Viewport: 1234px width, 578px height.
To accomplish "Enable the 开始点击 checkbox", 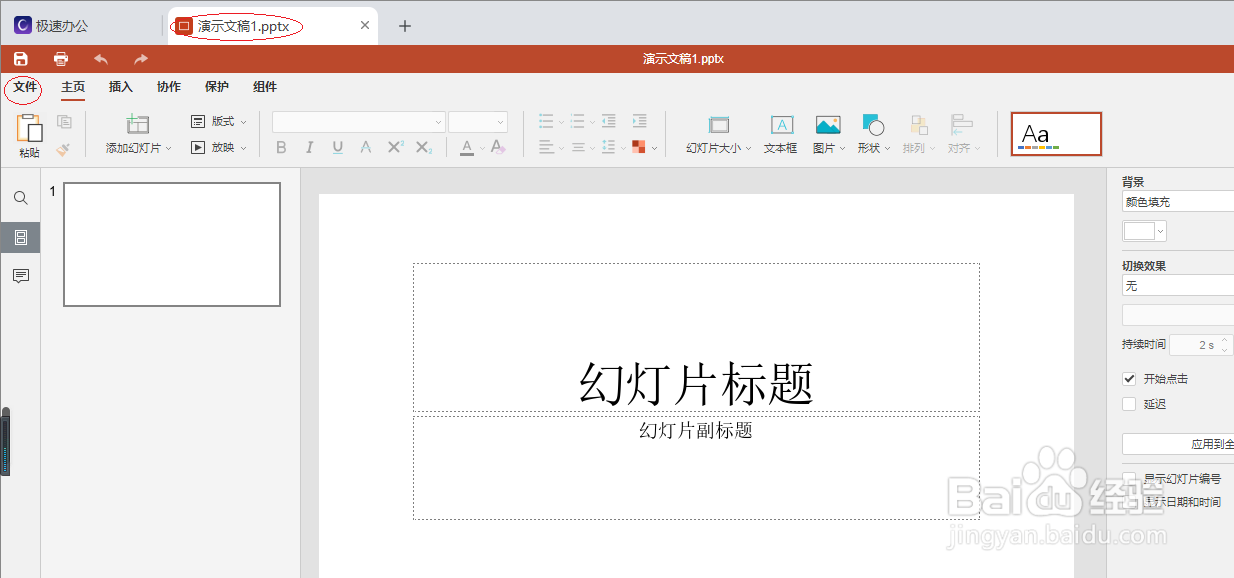I will (1130, 378).
